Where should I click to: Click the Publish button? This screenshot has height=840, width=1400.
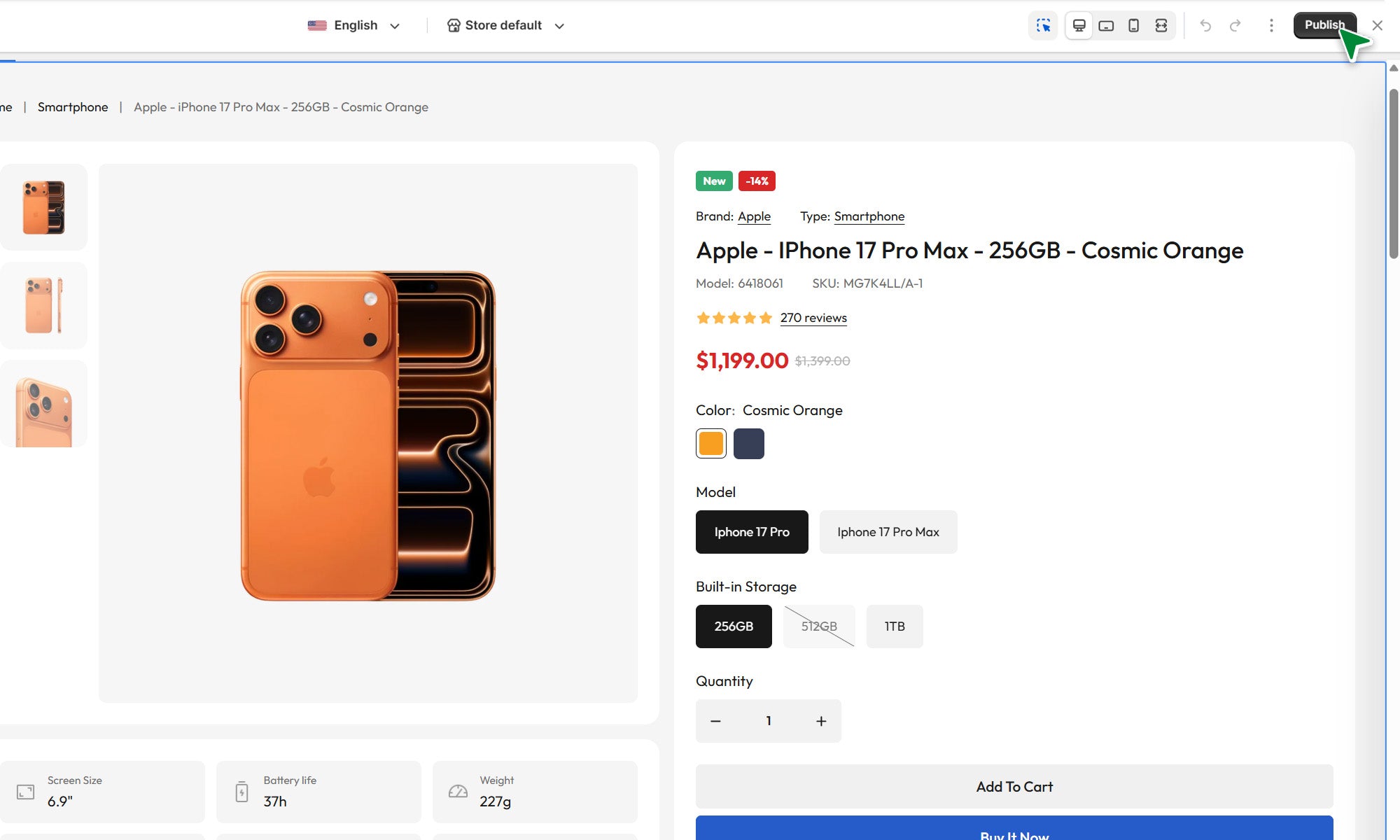click(1323, 25)
